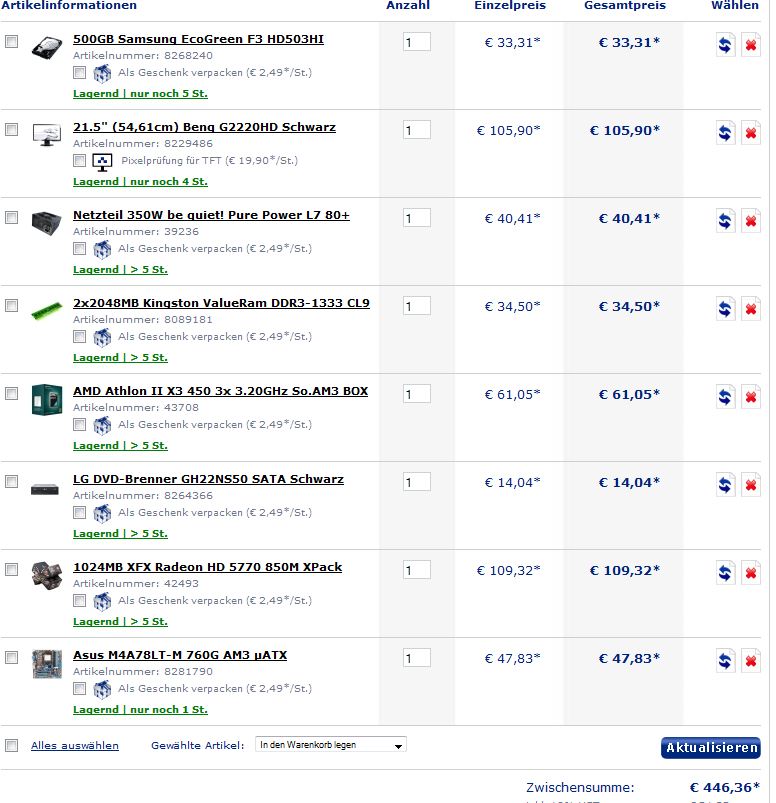Enable Pixelprüfung für TFT option
This screenshot has height=803, width=776.
click(80, 161)
